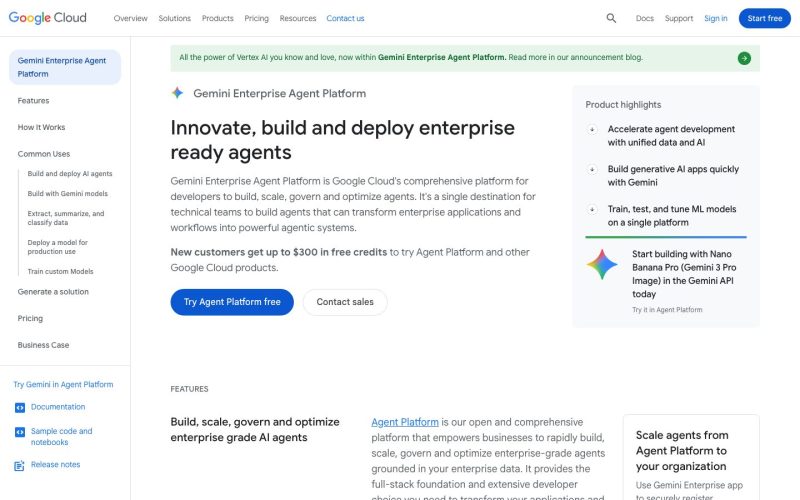
Task: Click the Start free button
Action: tap(765, 18)
